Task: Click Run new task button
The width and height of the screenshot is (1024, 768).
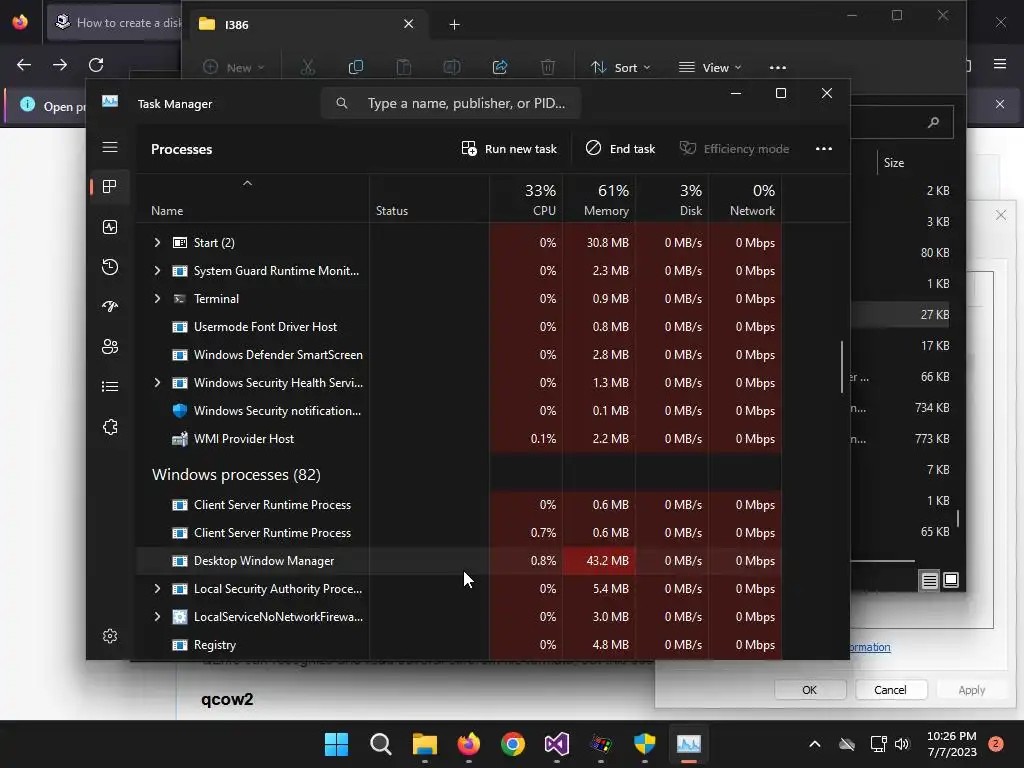Action: (509, 149)
